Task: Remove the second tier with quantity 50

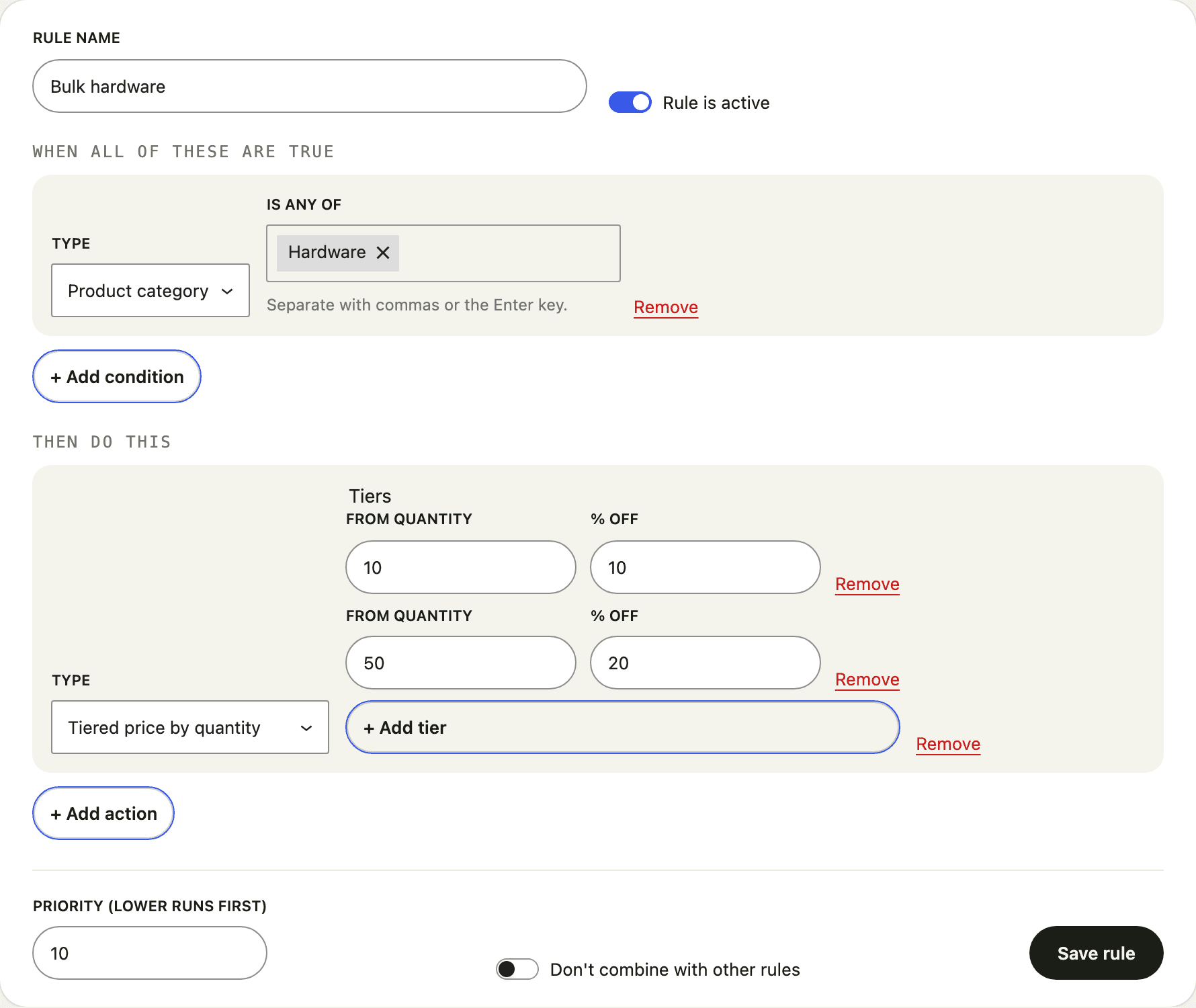Action: [867, 679]
